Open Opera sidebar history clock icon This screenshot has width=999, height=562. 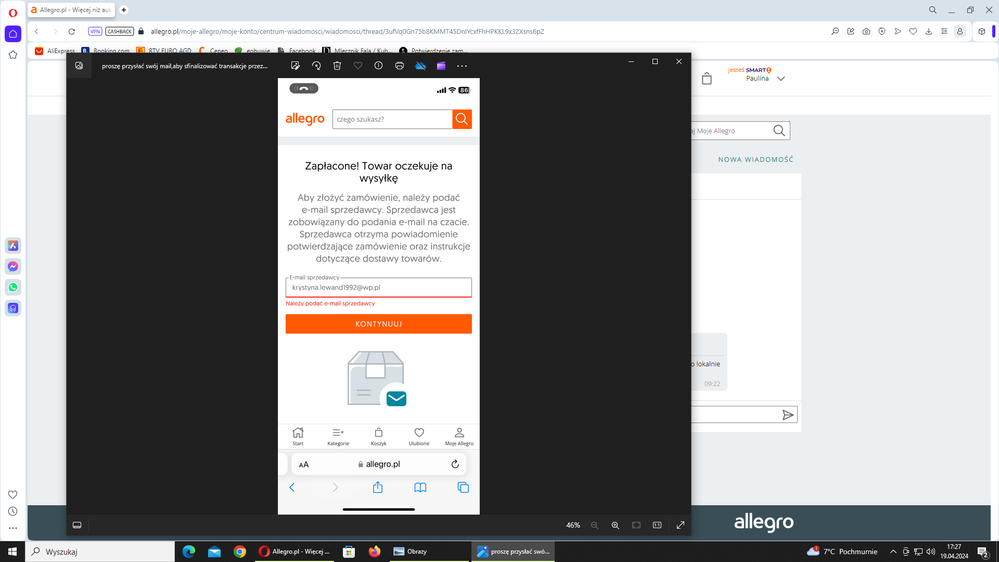coord(13,511)
